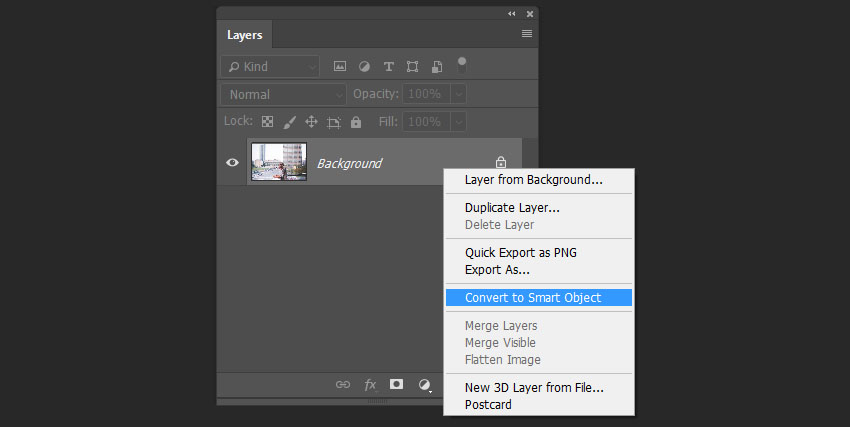Choose Merge Visible menu item

click(539, 342)
